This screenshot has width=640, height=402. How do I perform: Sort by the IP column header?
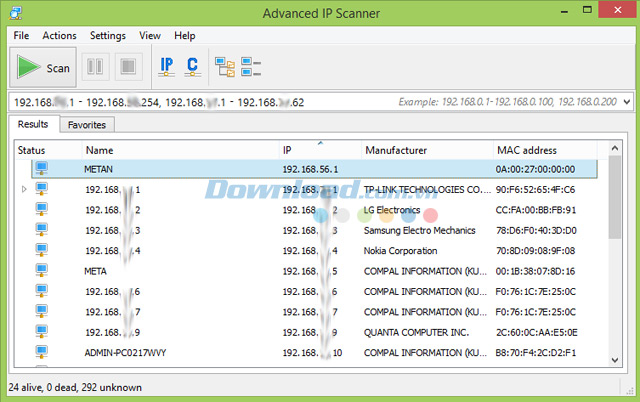[320, 150]
